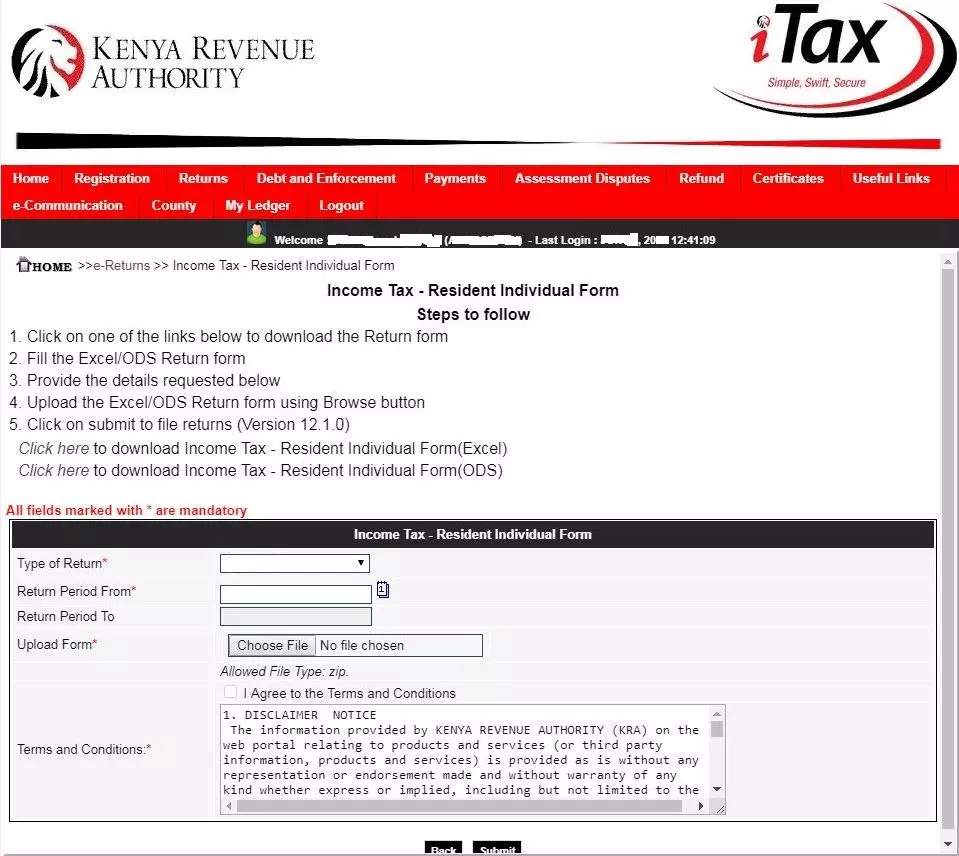Click here to download the Excel form
This screenshot has width=959, height=856.
pyautogui.click(x=54, y=448)
